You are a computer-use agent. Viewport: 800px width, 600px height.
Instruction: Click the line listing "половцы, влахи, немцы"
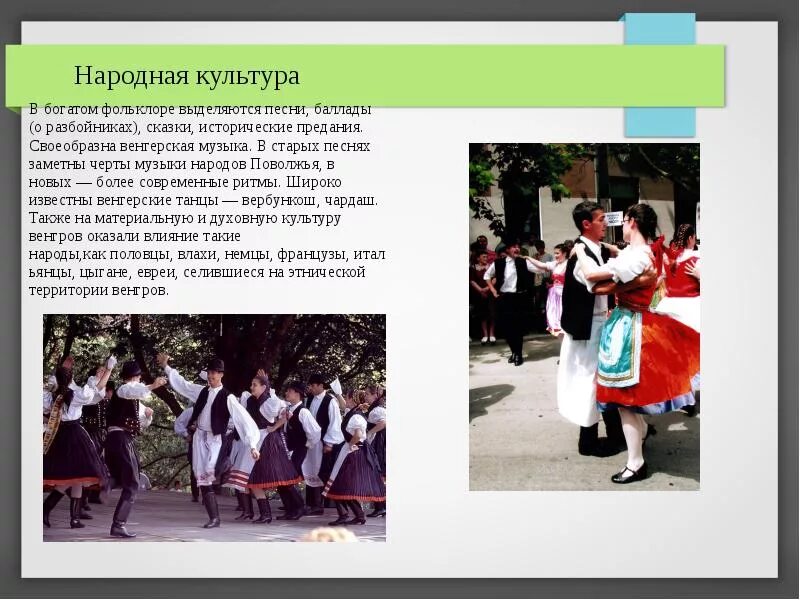(x=207, y=254)
